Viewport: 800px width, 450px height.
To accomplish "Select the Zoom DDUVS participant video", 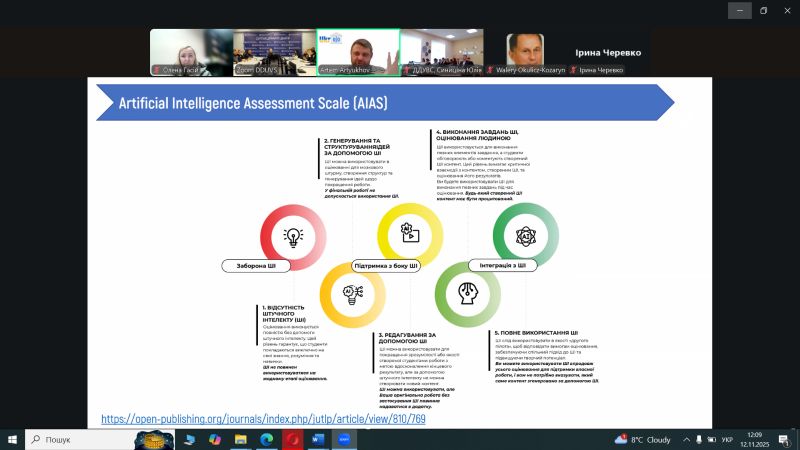I will click(x=274, y=51).
